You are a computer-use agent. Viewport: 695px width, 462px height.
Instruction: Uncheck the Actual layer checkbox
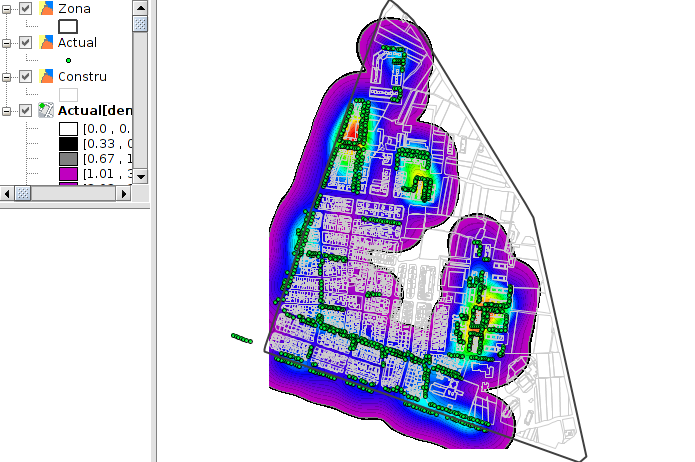[x=26, y=43]
